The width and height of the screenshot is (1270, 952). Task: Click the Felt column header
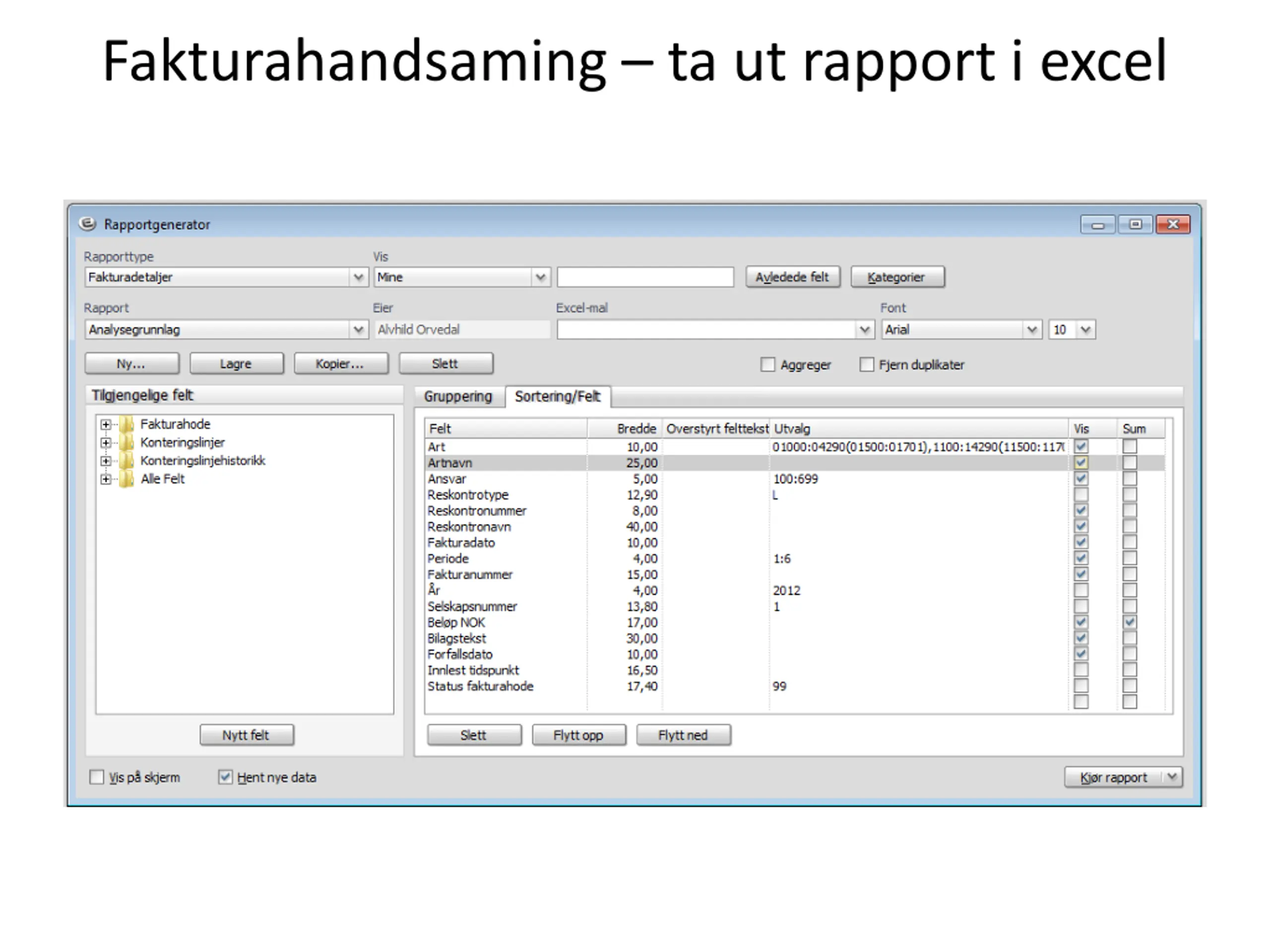[x=506, y=429]
